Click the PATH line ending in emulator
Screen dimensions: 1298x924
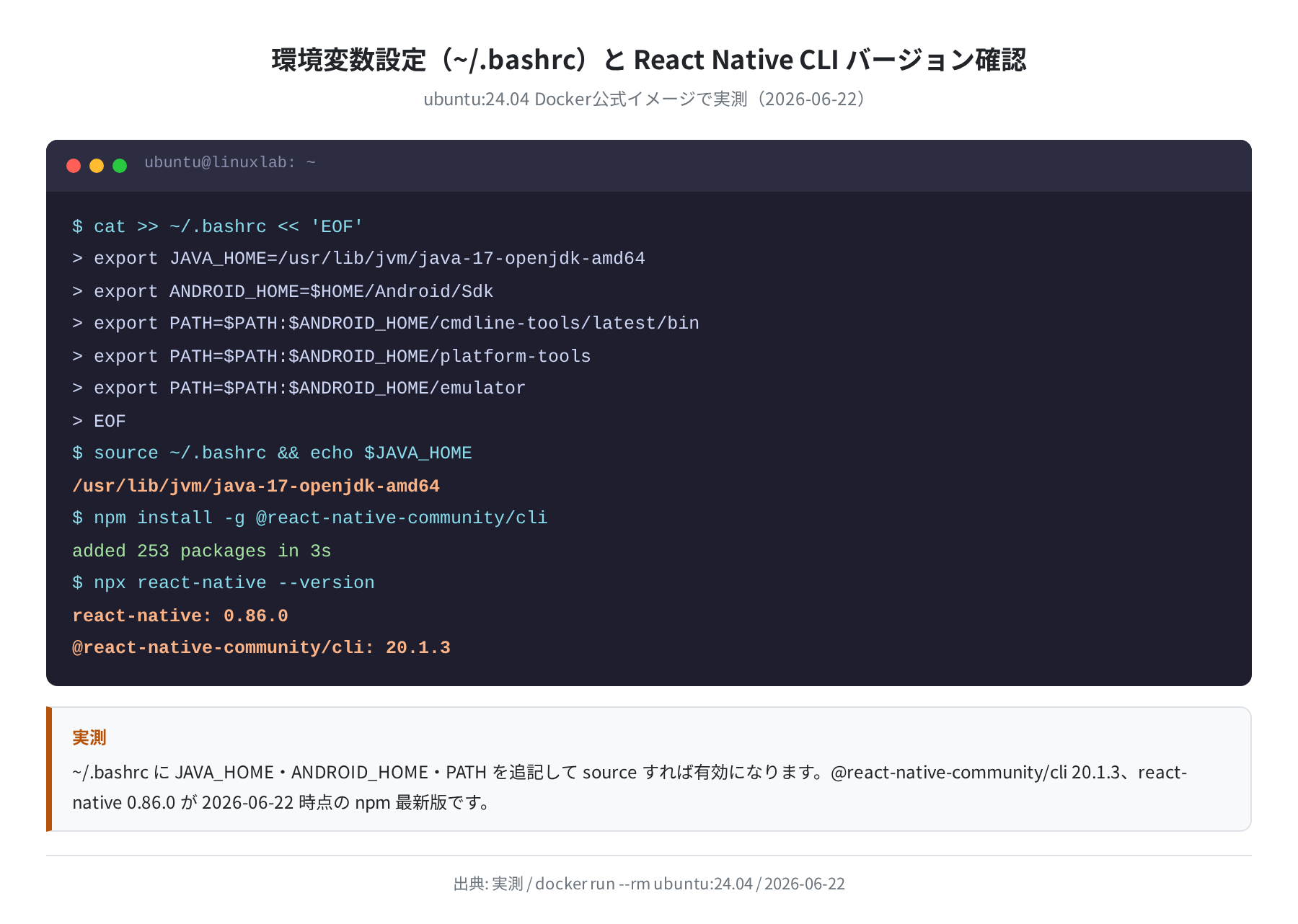point(299,388)
